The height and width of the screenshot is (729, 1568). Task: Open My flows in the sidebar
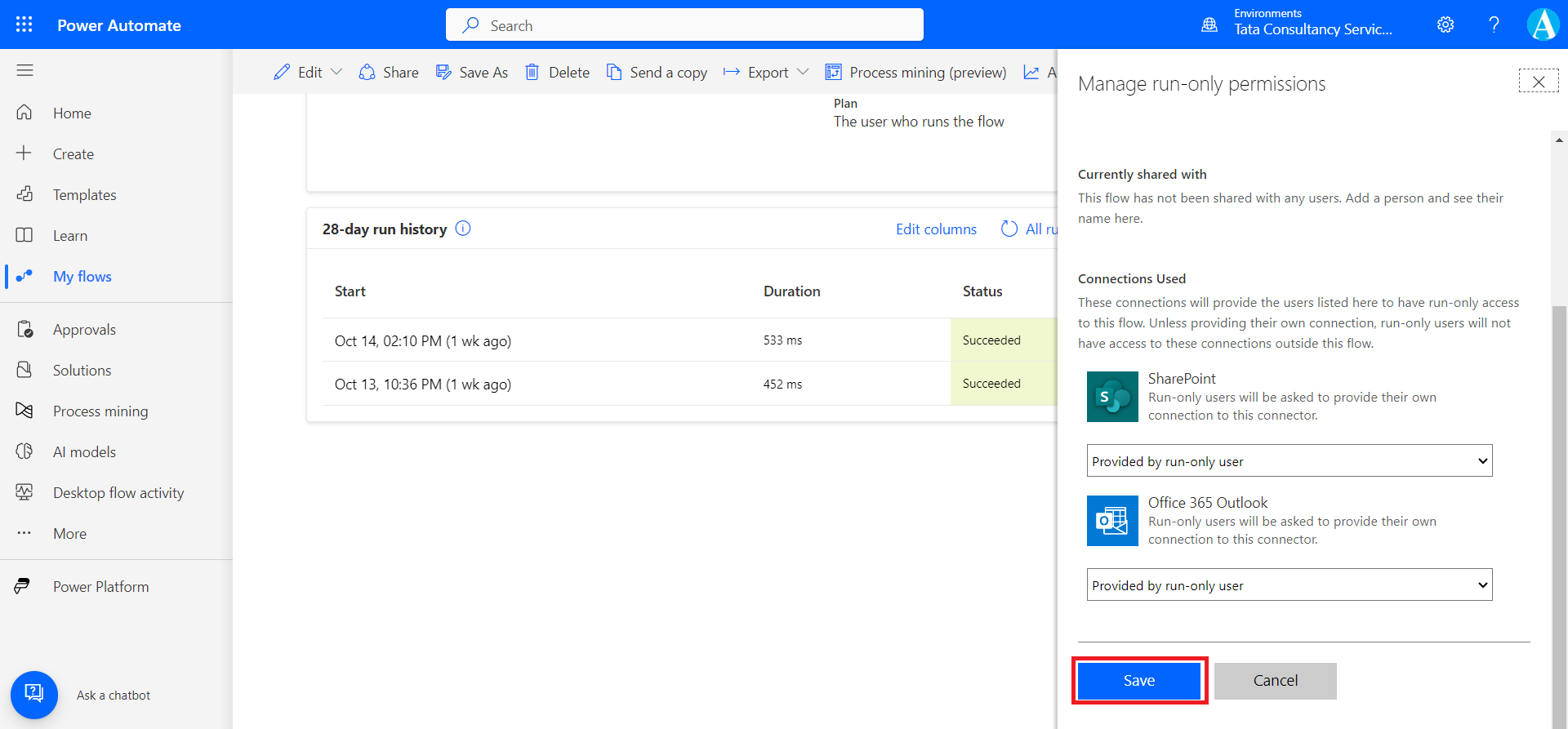(82, 277)
